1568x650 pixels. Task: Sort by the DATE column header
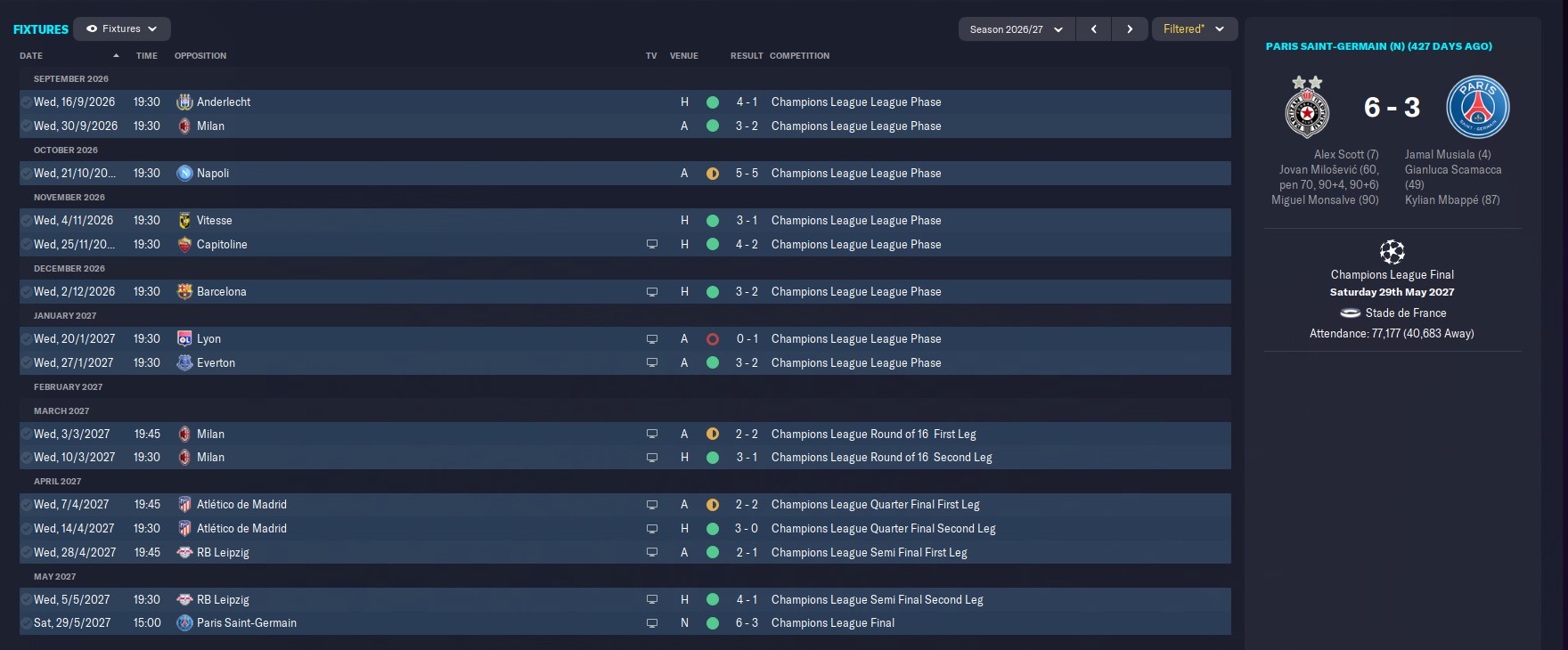pyautogui.click(x=31, y=56)
